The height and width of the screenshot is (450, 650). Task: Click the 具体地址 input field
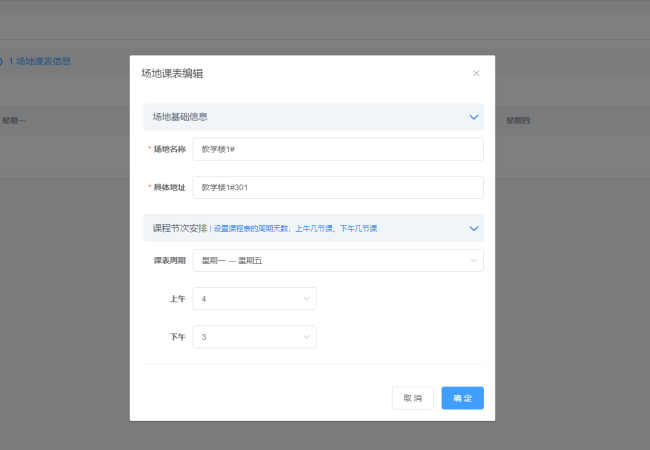338,187
